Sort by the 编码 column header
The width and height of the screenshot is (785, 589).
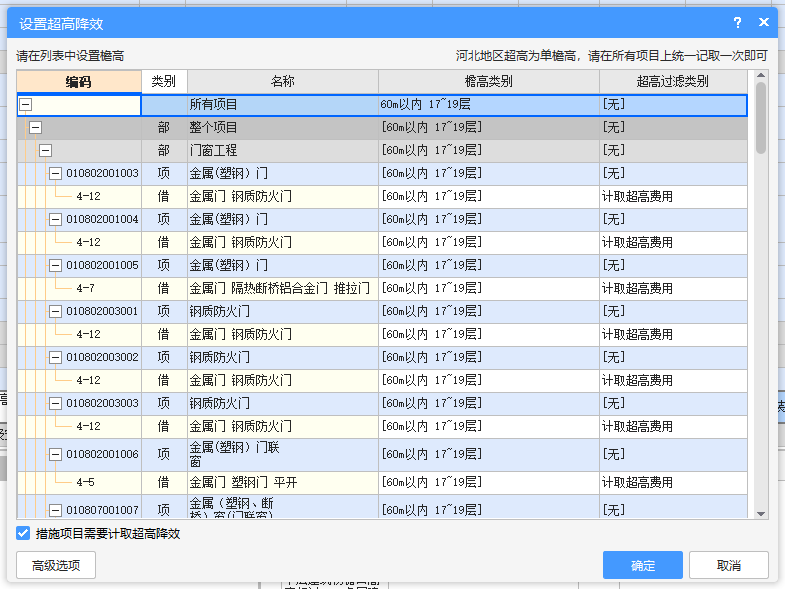tap(79, 82)
